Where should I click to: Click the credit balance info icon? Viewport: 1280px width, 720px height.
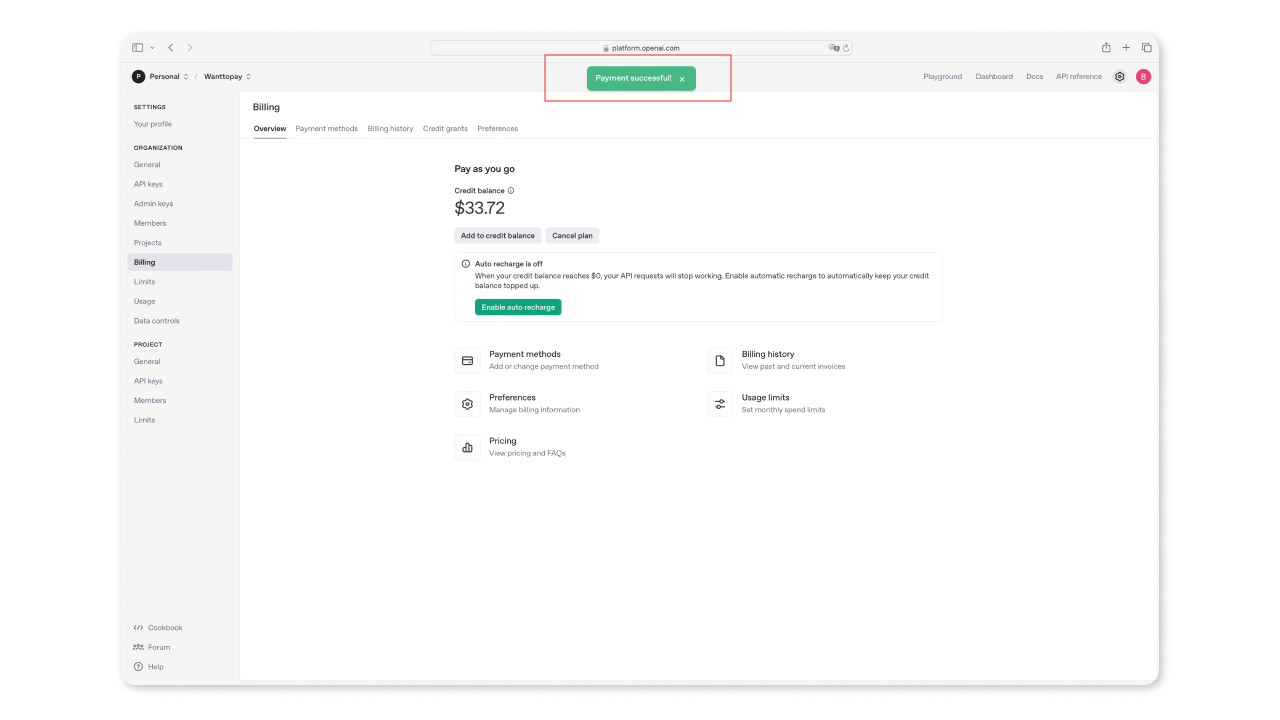click(511, 191)
